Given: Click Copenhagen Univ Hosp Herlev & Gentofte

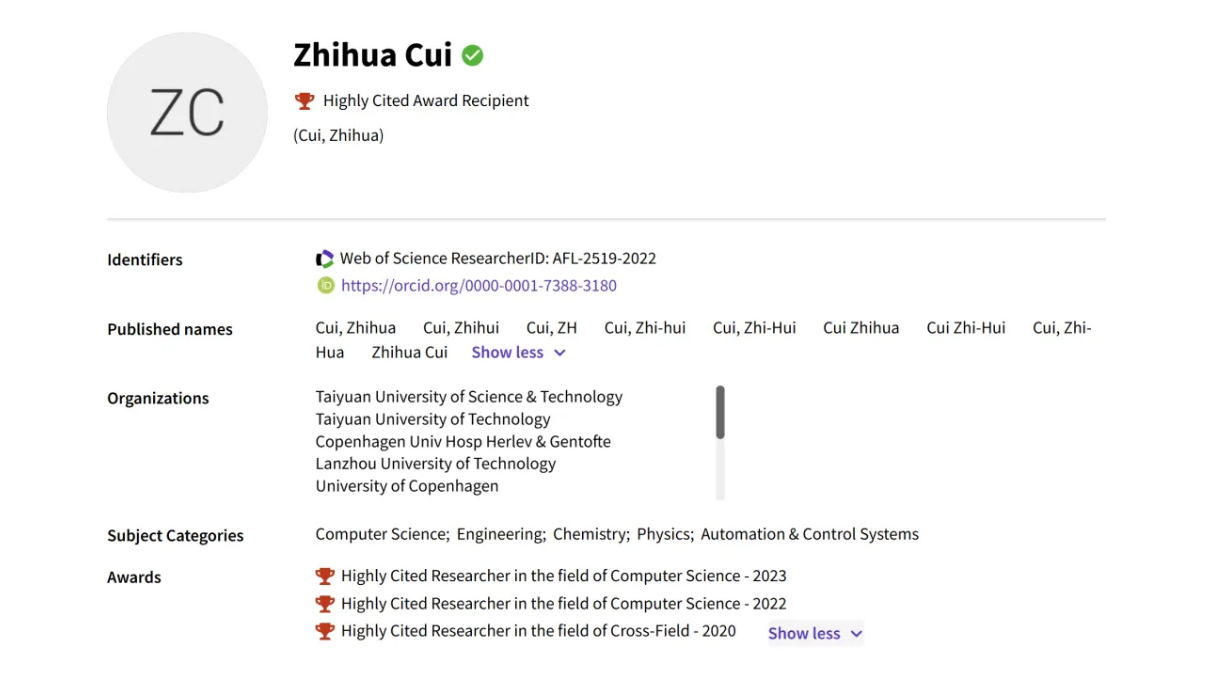Looking at the screenshot, I should click(x=463, y=442).
